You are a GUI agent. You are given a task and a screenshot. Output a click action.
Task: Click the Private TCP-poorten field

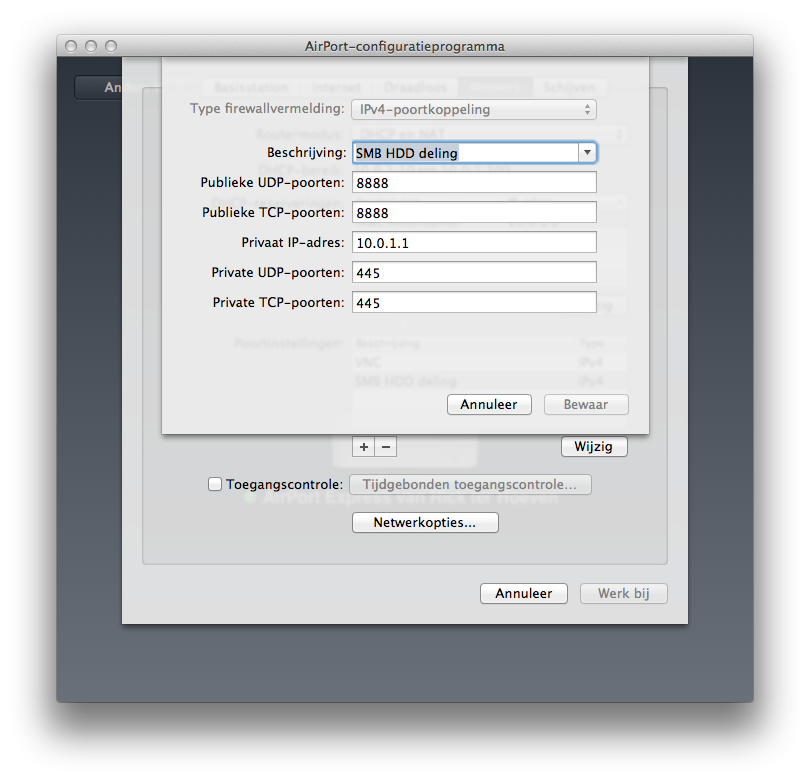(x=474, y=303)
